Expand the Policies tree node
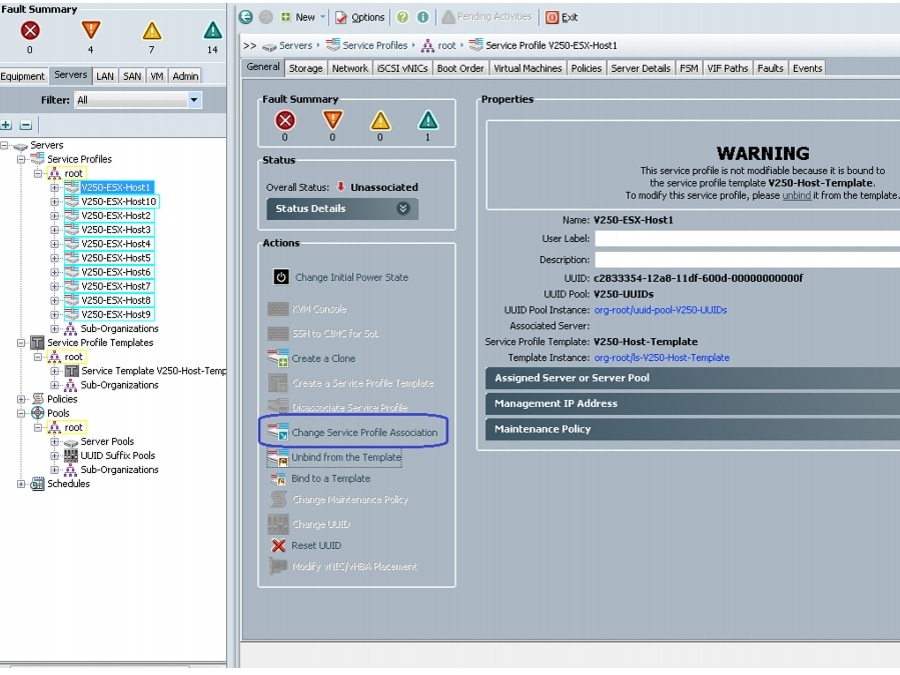This screenshot has height=675, width=900. 21,399
